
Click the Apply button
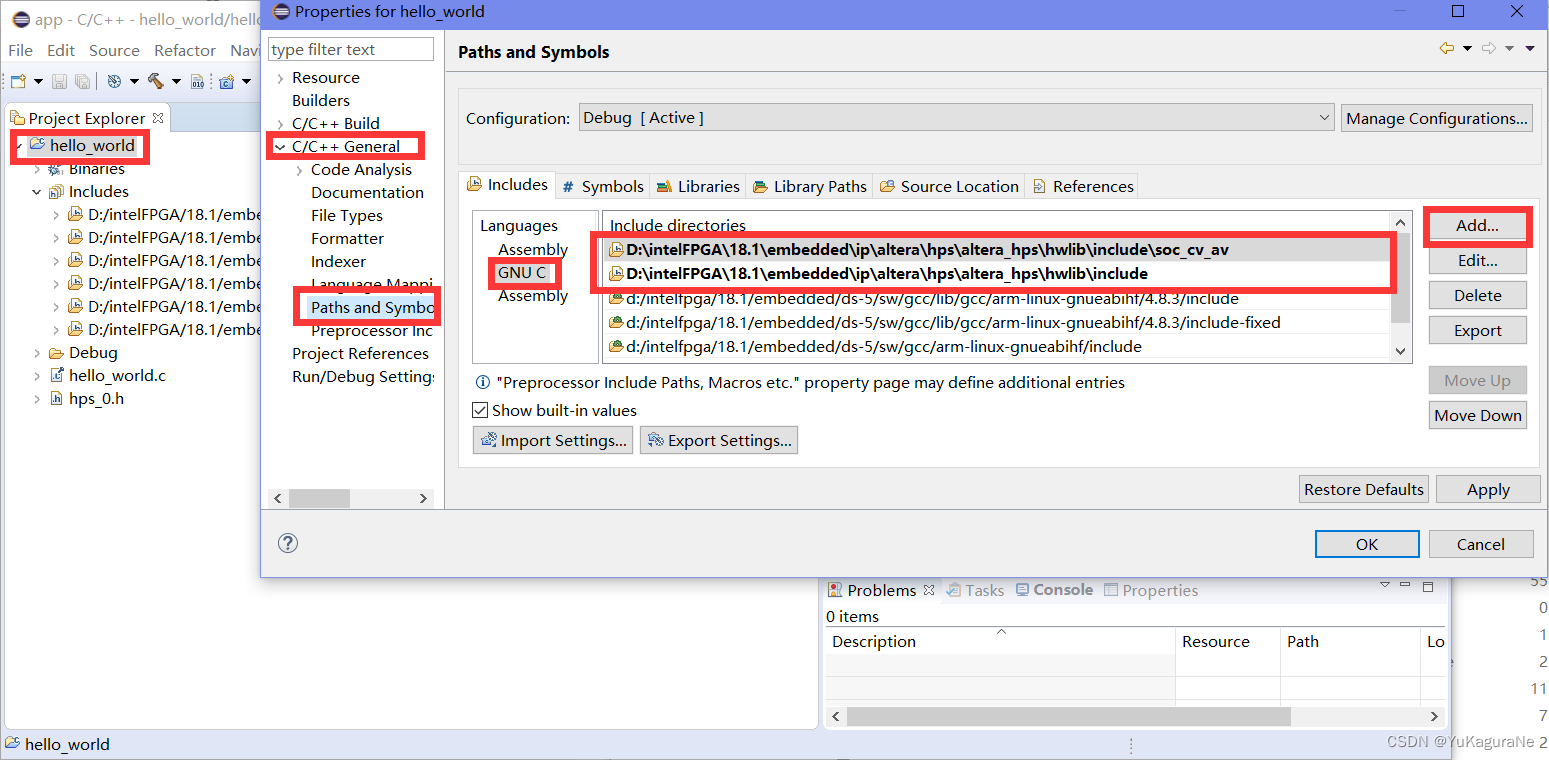tap(1488, 489)
